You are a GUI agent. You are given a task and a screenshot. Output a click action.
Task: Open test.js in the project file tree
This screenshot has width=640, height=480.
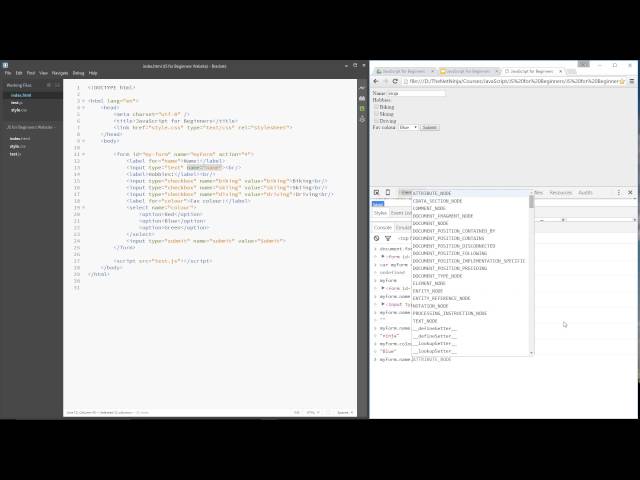click(15, 154)
